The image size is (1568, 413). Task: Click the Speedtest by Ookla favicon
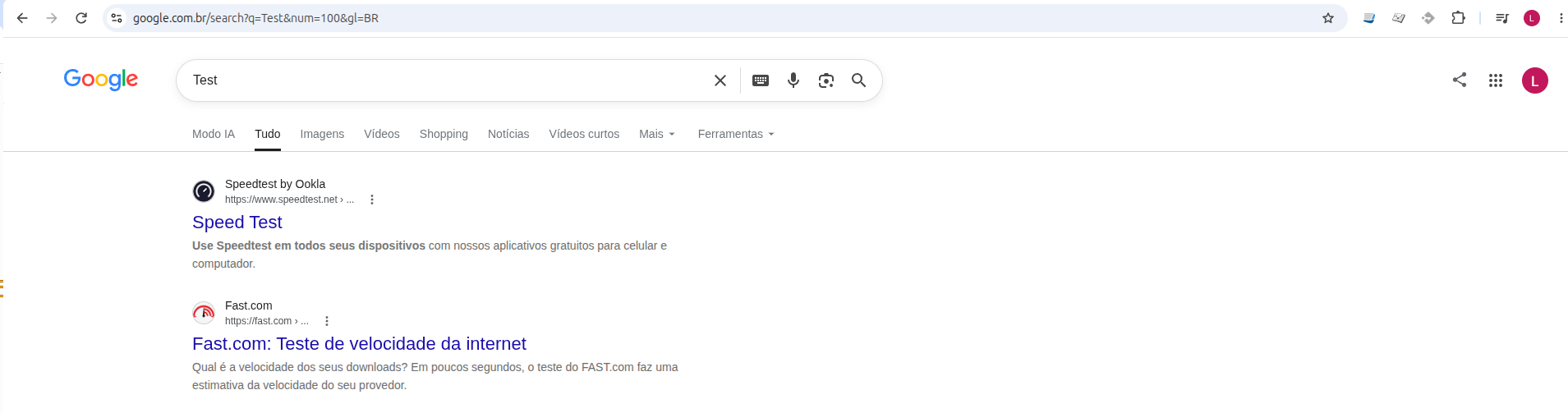204,191
